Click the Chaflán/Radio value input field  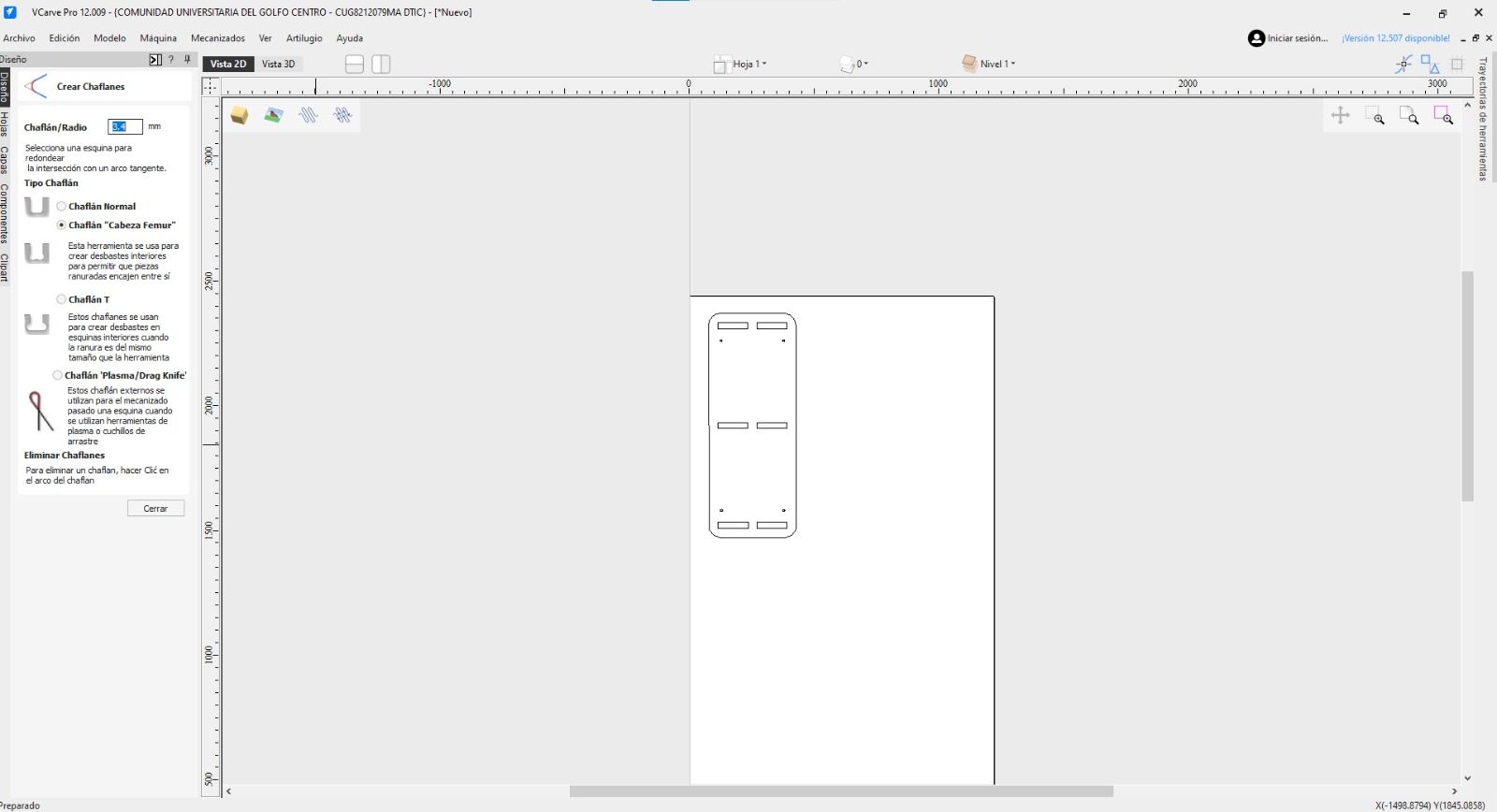(125, 126)
